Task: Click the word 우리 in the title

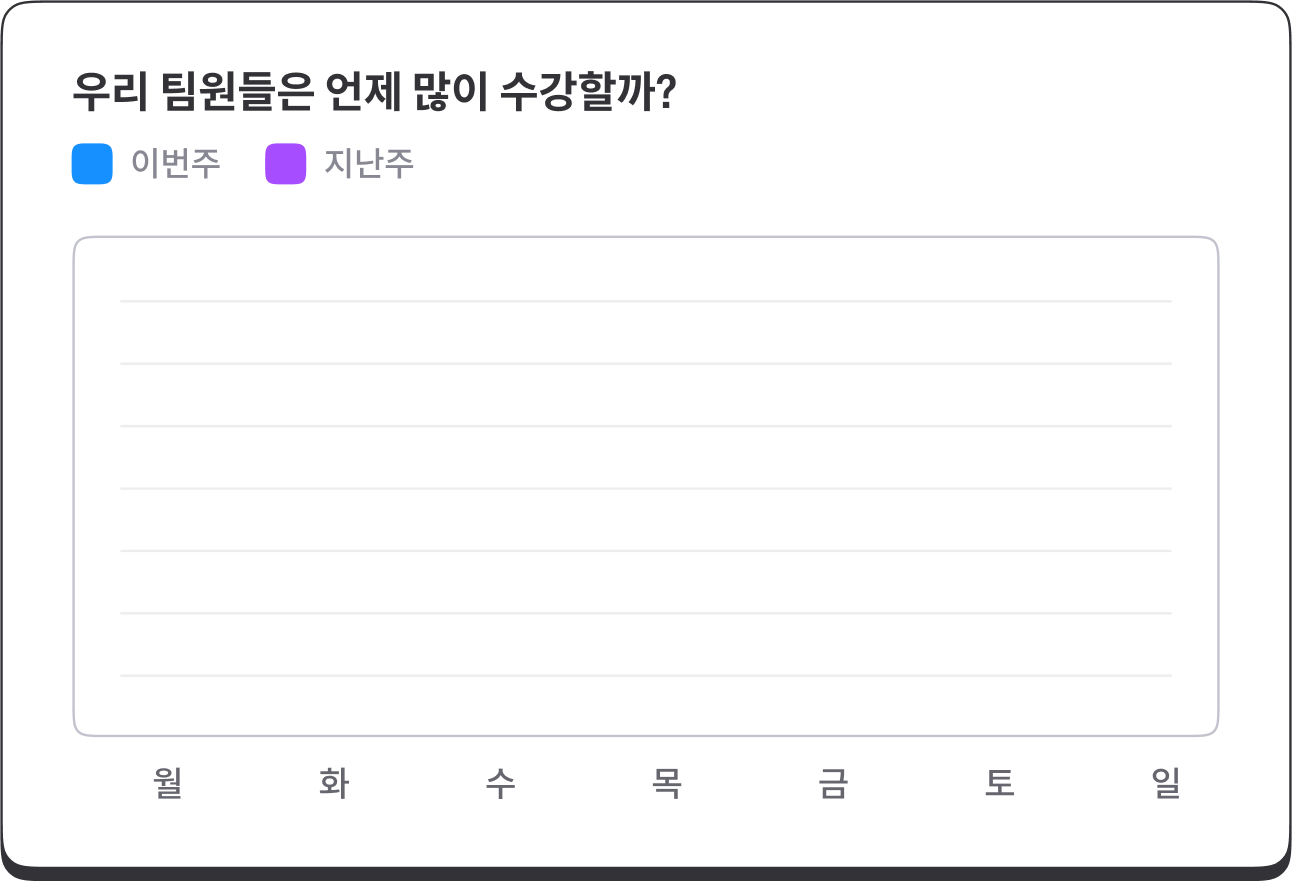Action: [110, 95]
